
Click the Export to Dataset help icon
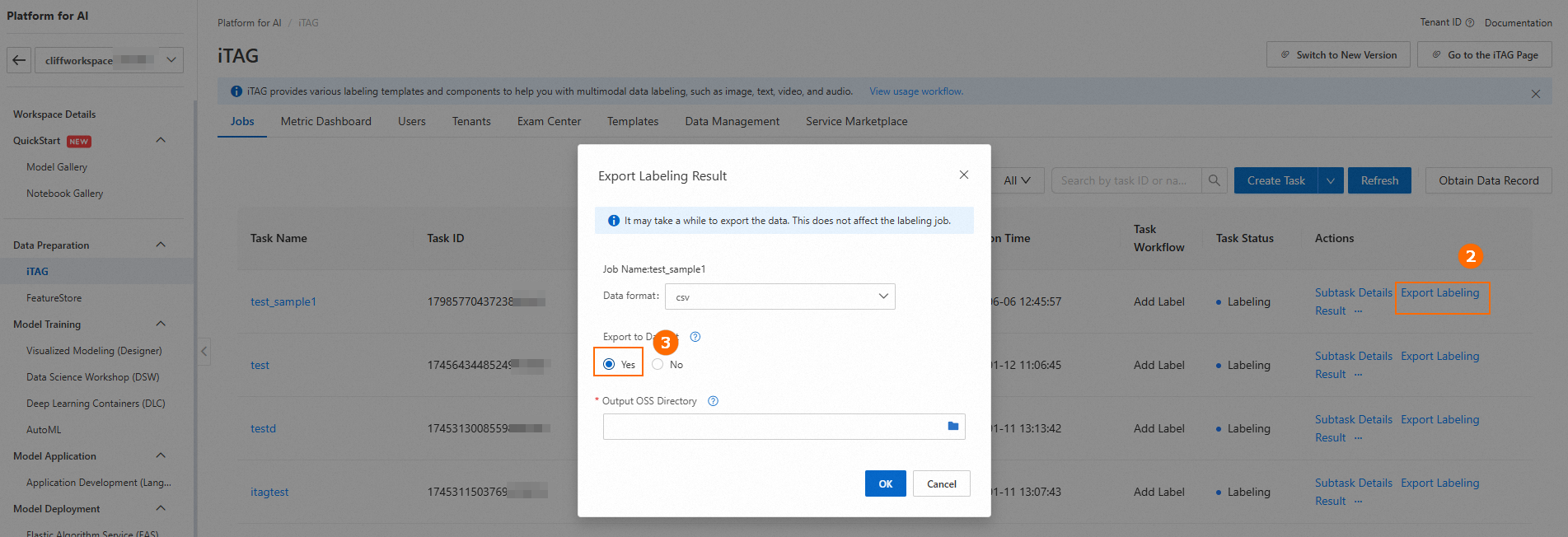(695, 337)
